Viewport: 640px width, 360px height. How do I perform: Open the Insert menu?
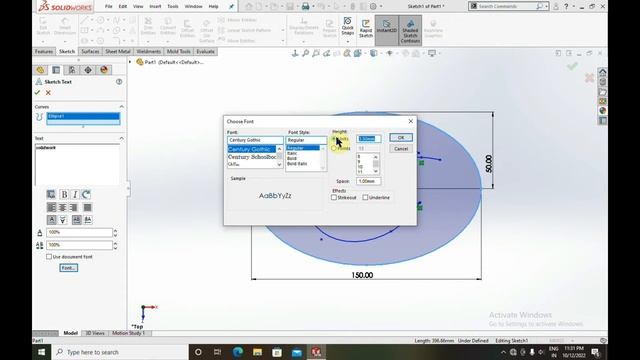155,7
